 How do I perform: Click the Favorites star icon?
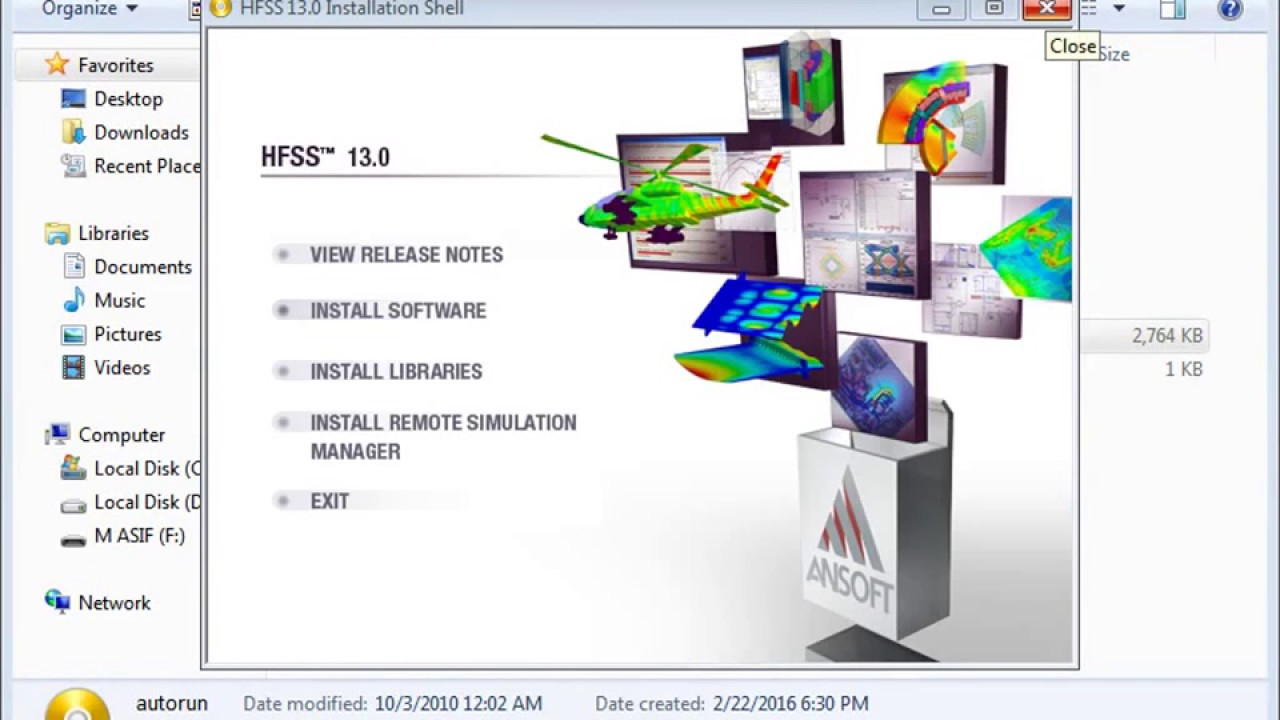58,64
